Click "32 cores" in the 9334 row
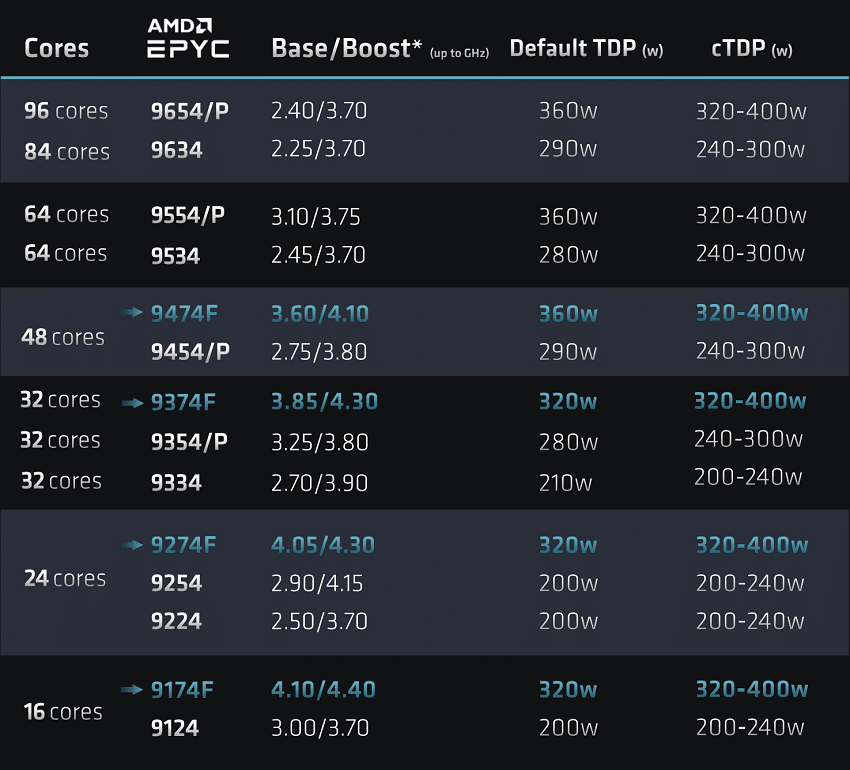Screen dimensions: 850x770 click(61, 481)
